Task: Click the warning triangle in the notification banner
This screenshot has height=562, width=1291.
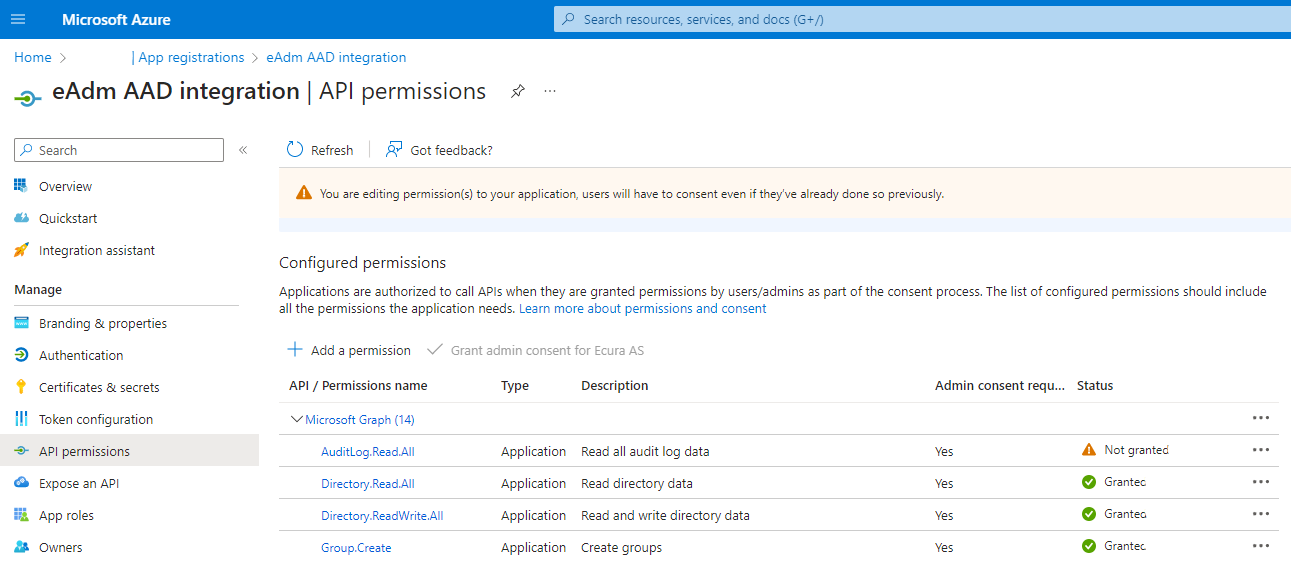Action: (304, 193)
